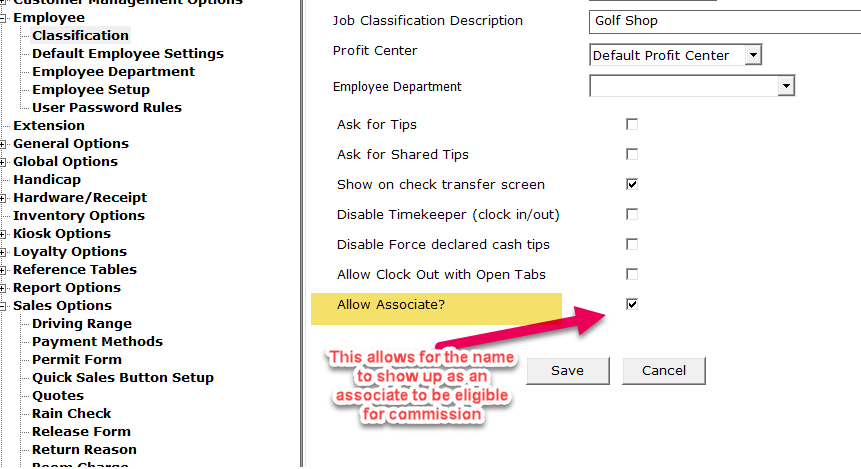This screenshot has height=469, width=861.
Task: Enable the Ask for Tips checkbox
Action: (632, 125)
